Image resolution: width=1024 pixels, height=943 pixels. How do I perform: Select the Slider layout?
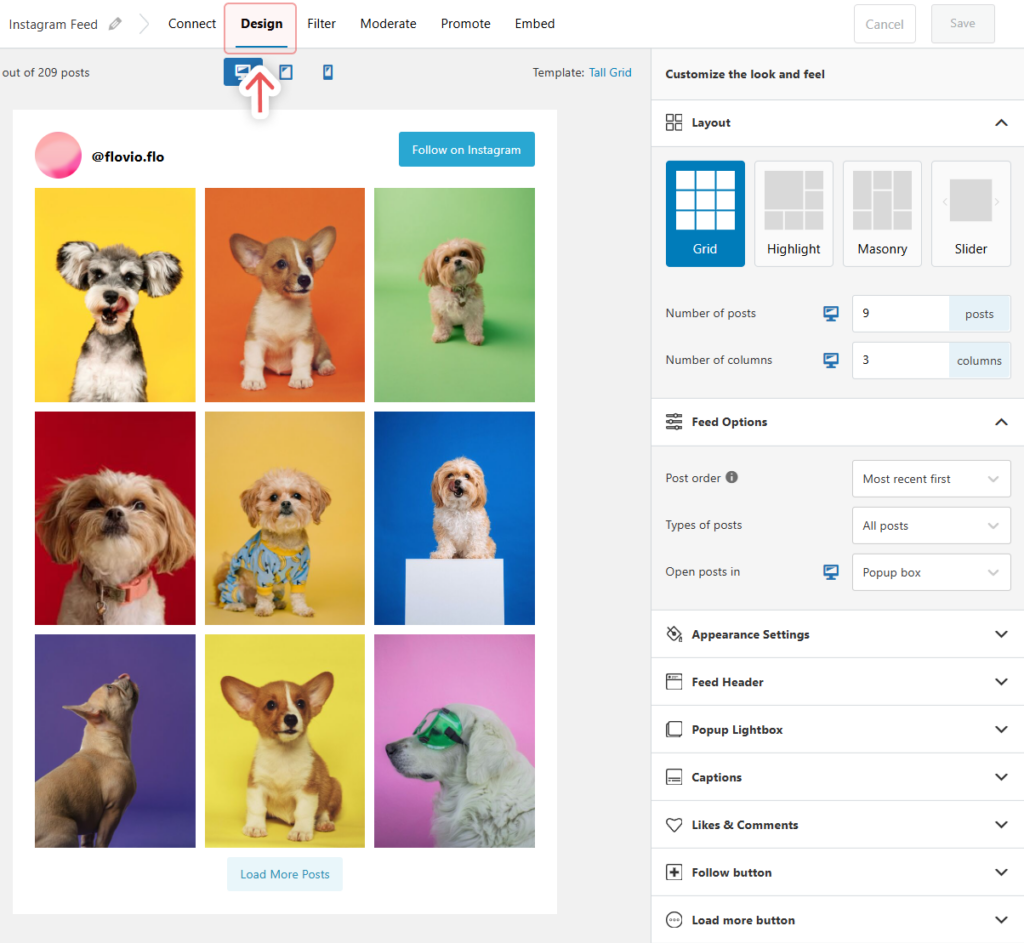point(970,213)
